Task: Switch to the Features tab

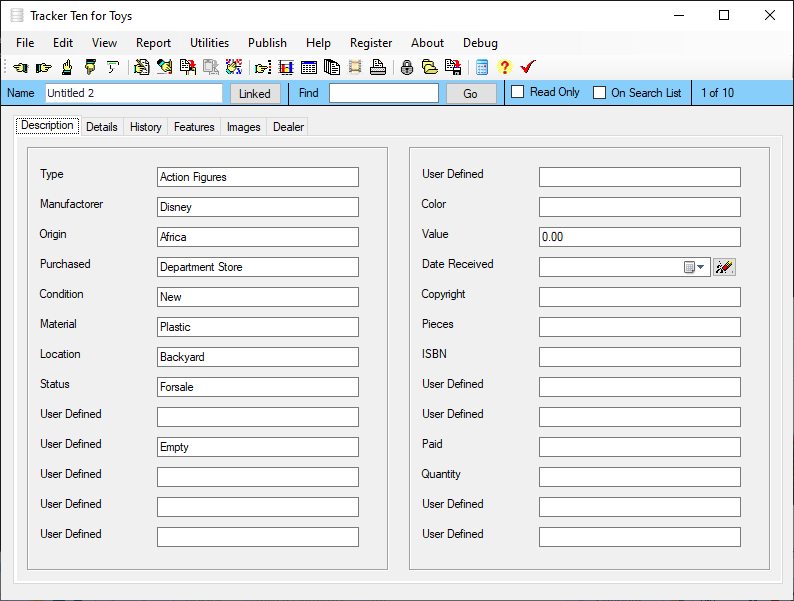Action: (194, 127)
